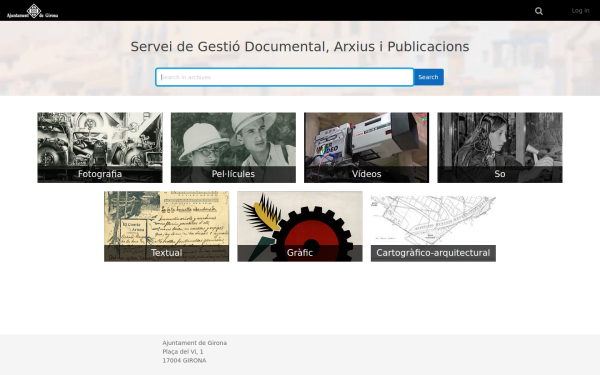The image size is (600, 375).
Task: Select the Cartogràfico-arquitectural label caption
Action: tap(433, 253)
